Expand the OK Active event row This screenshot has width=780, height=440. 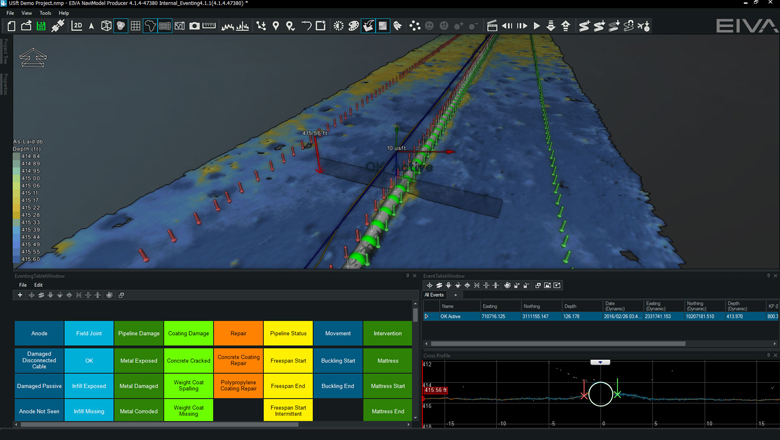[x=427, y=316]
